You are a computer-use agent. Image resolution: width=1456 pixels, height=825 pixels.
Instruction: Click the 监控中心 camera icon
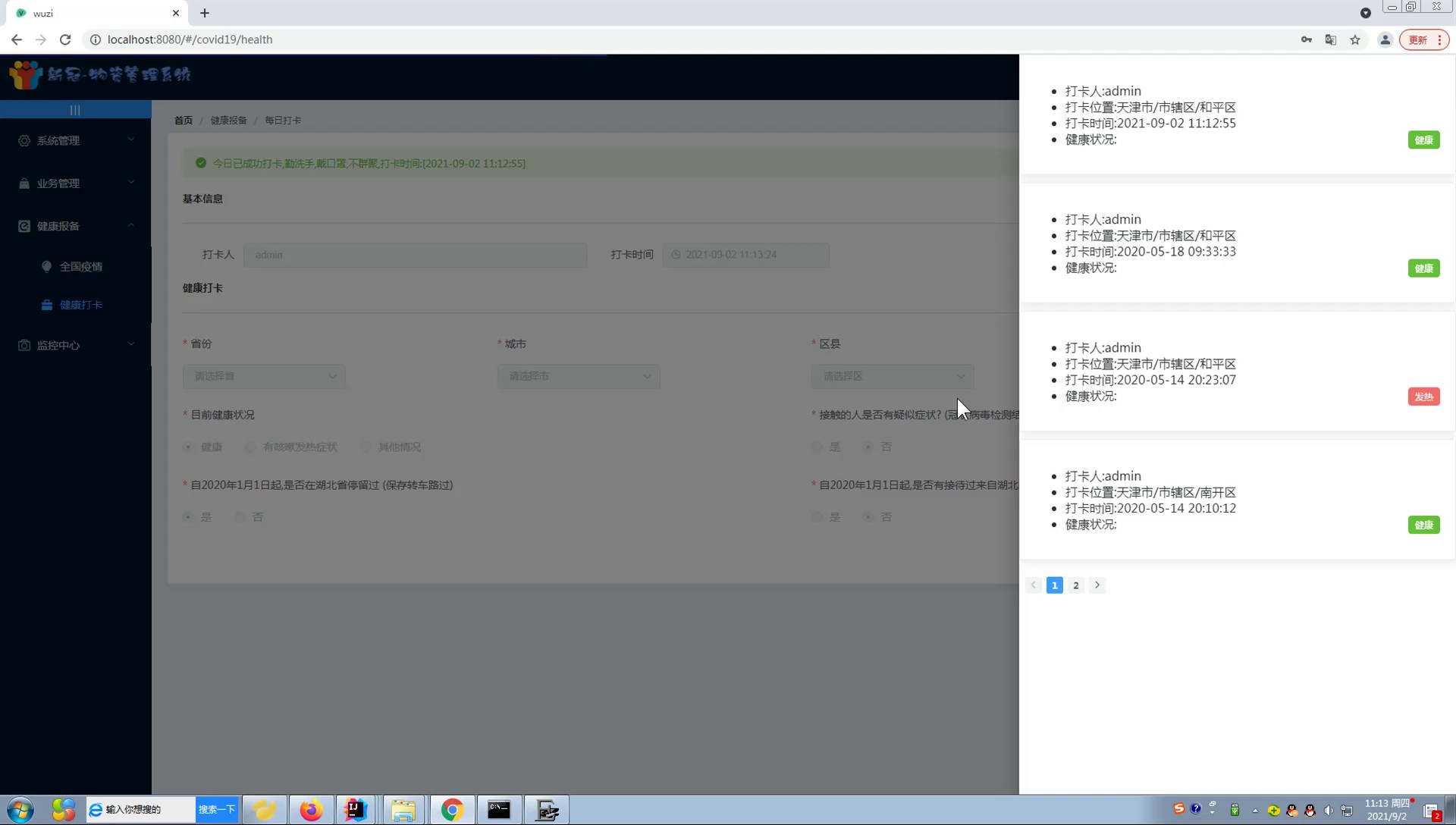tap(24, 346)
